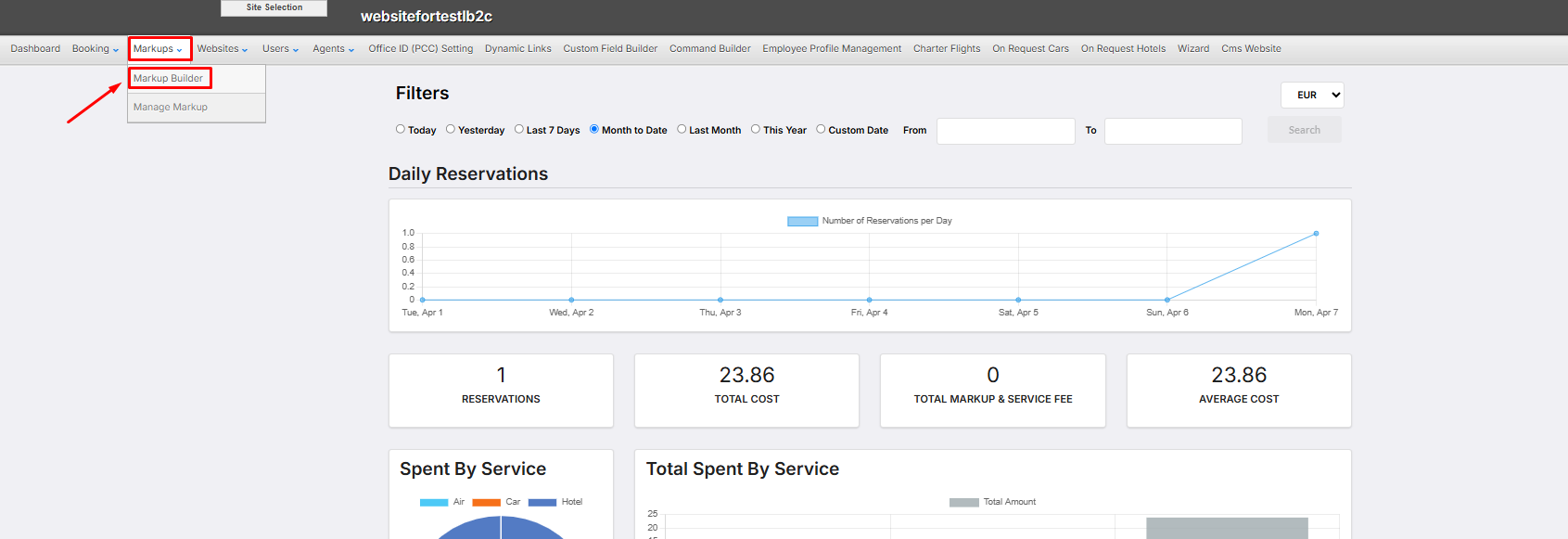This screenshot has width=1568, height=539.
Task: Open Cms Website page
Action: [x=1251, y=49]
